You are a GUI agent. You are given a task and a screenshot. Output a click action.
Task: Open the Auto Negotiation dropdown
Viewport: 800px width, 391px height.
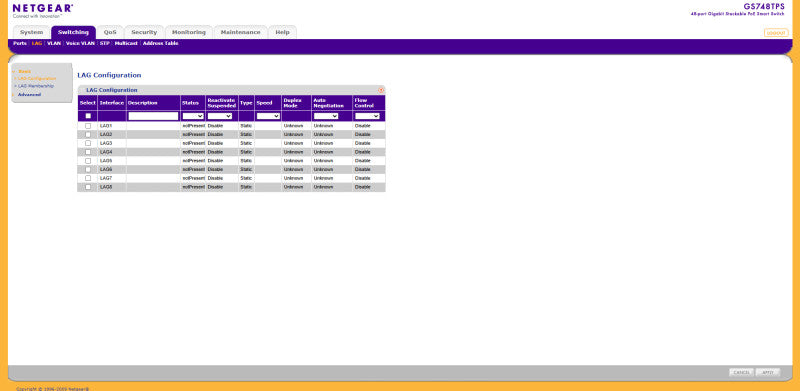pos(326,116)
